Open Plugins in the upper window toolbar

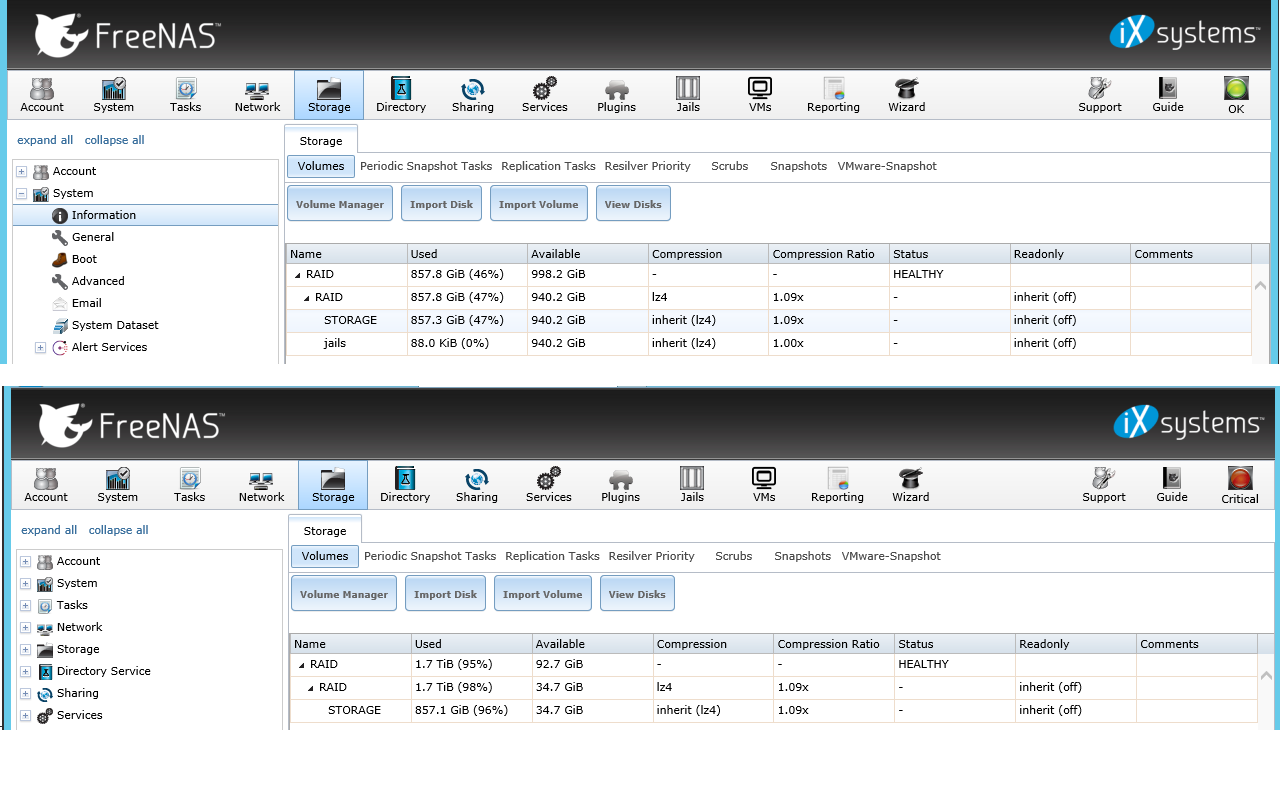[x=617, y=95]
